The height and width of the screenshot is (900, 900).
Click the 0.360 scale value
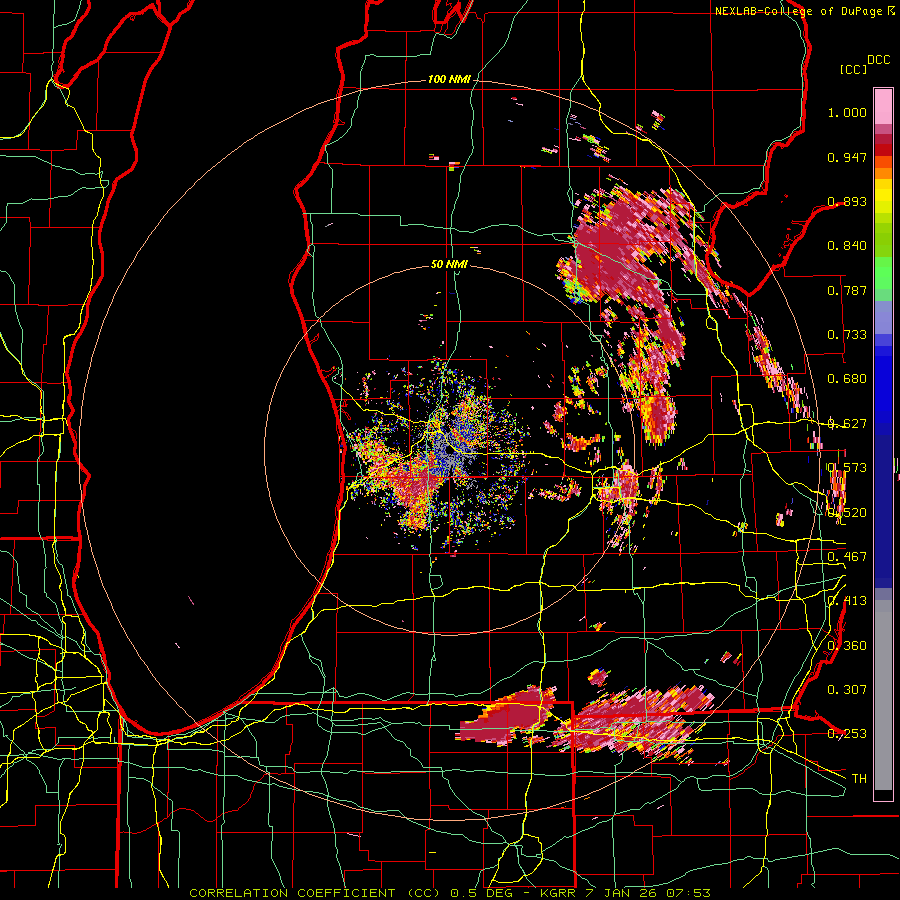(847, 645)
